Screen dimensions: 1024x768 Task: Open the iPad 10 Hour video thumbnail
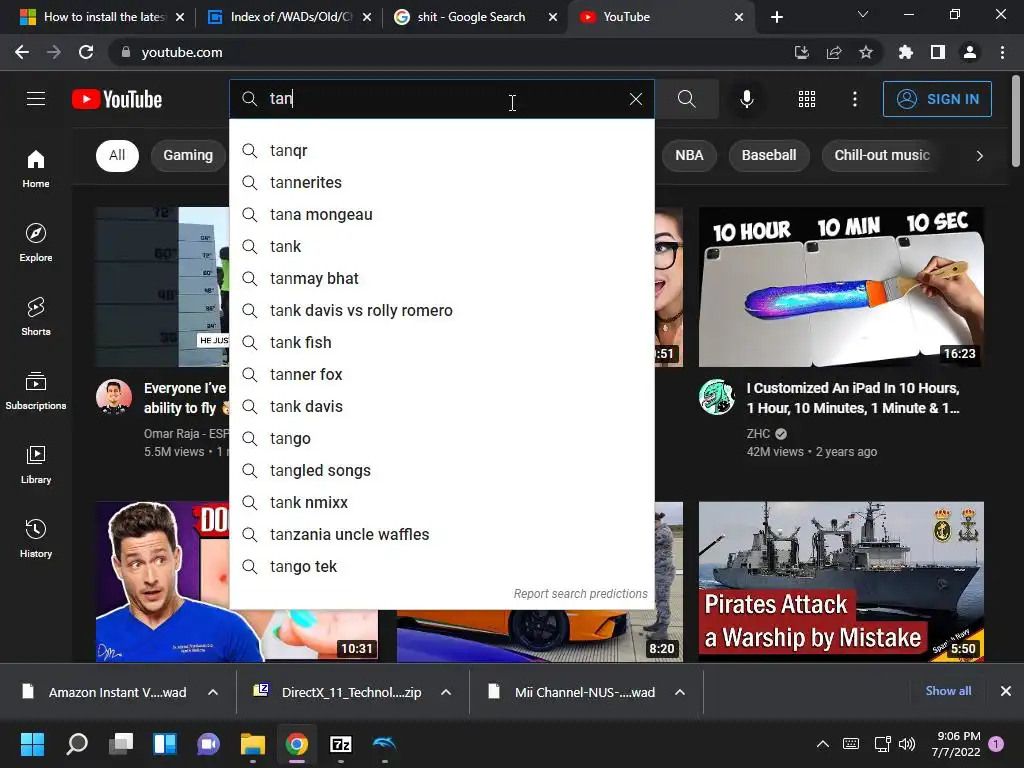tap(841, 287)
